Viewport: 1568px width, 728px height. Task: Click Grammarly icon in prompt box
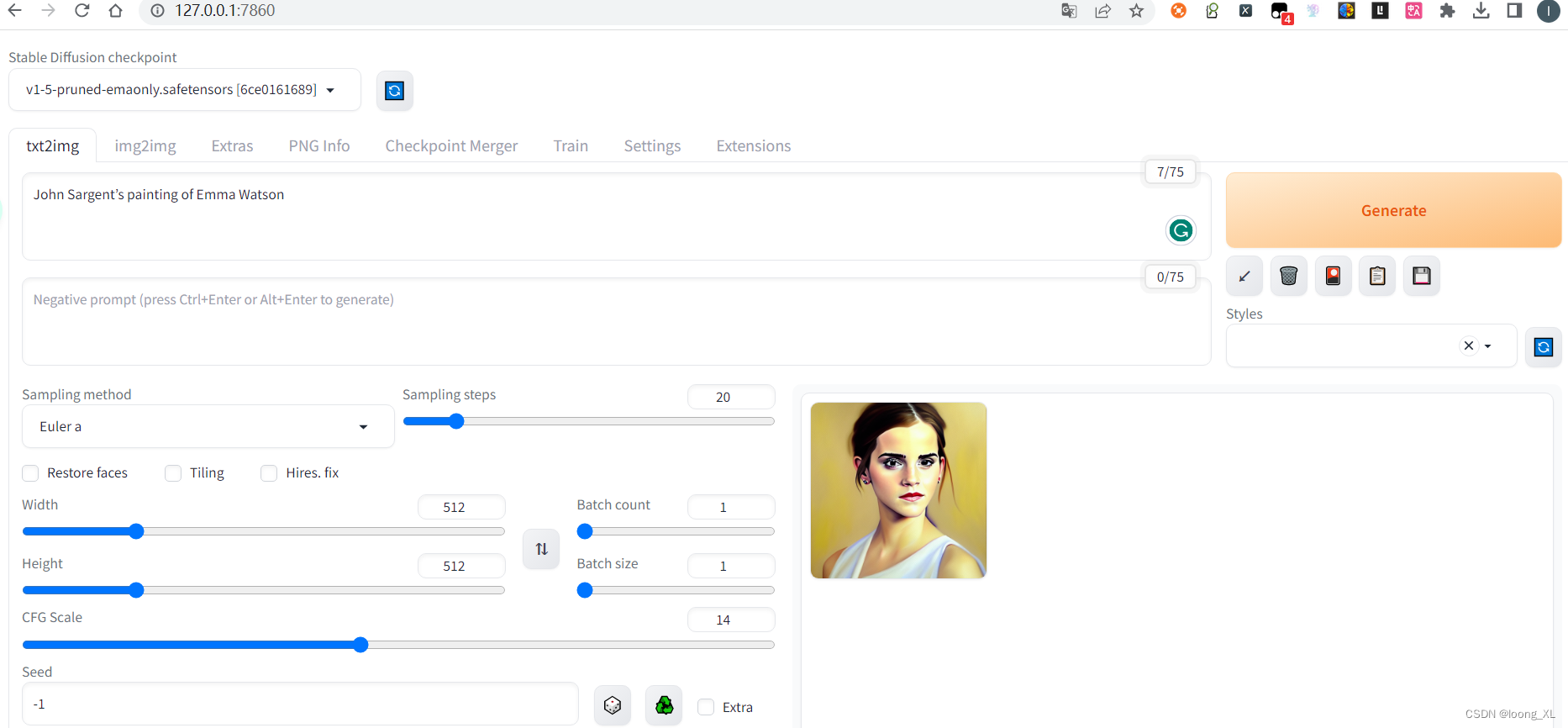point(1181,230)
